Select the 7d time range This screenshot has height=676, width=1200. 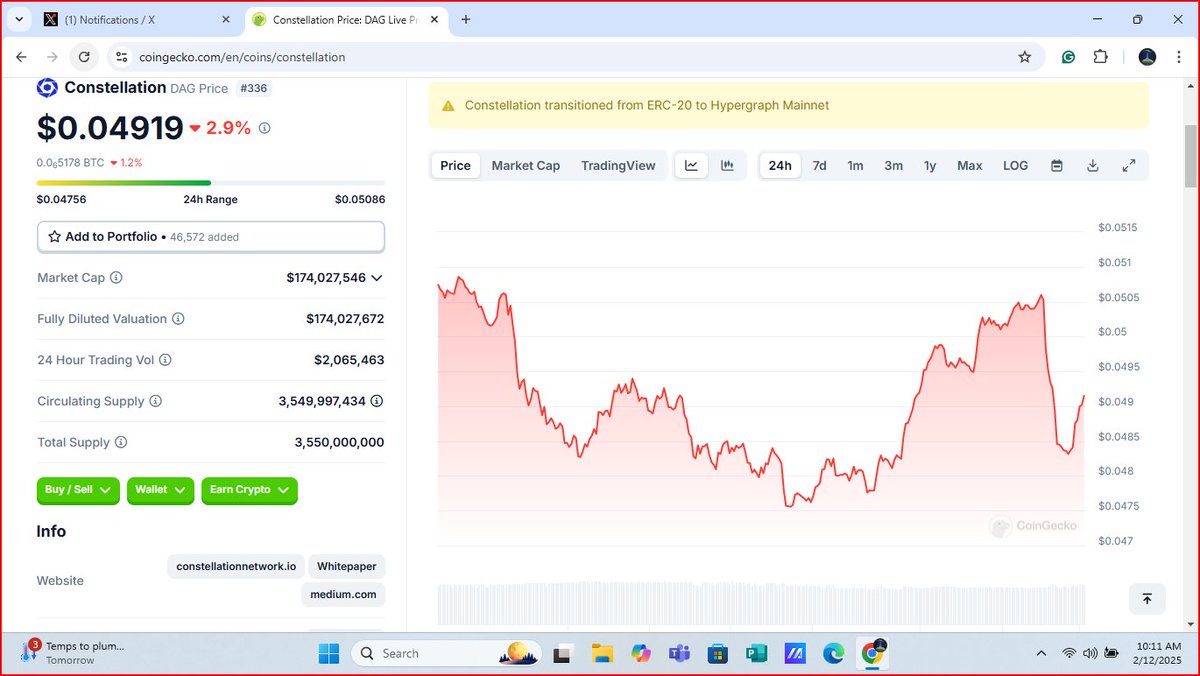coord(819,166)
